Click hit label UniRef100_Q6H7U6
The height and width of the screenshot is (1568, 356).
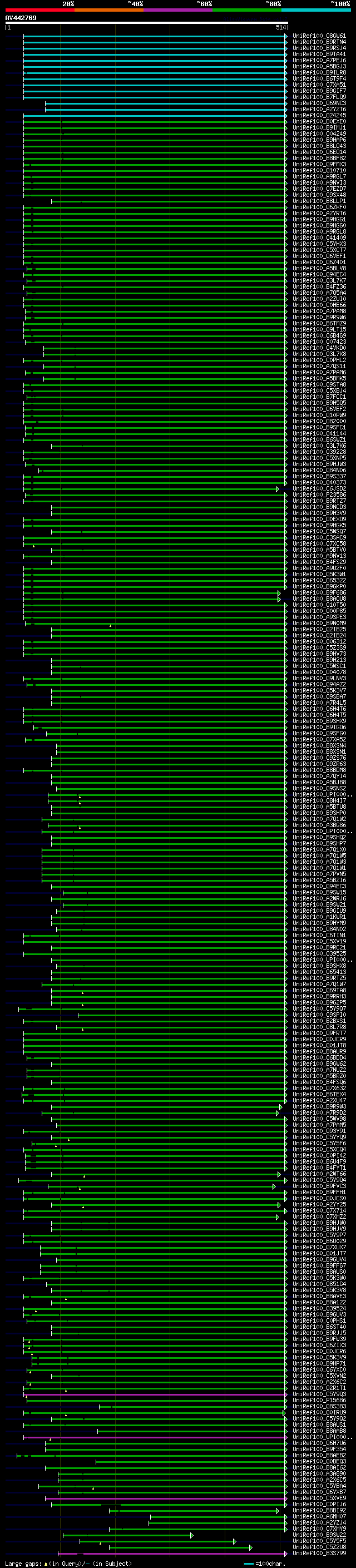coord(319,1443)
